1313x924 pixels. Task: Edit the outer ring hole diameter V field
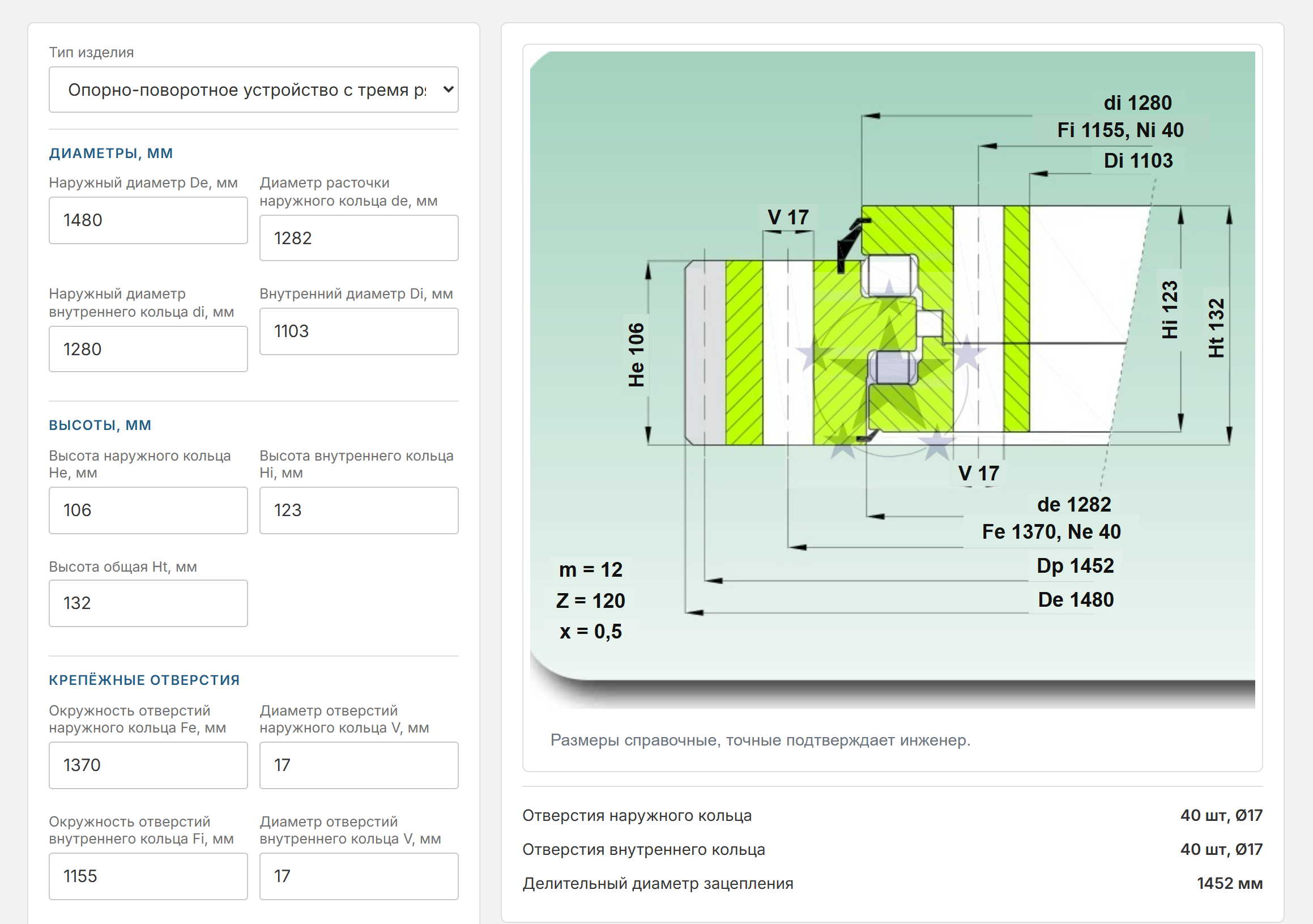(x=359, y=765)
